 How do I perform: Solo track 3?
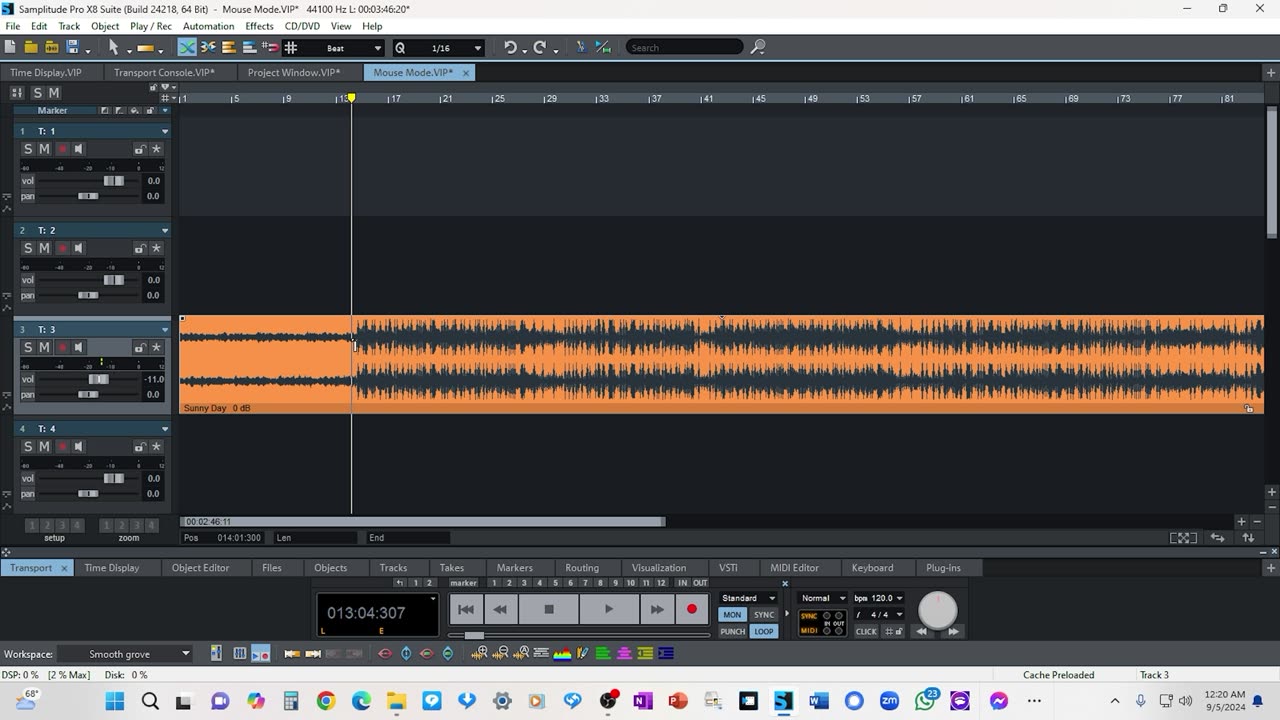point(28,347)
